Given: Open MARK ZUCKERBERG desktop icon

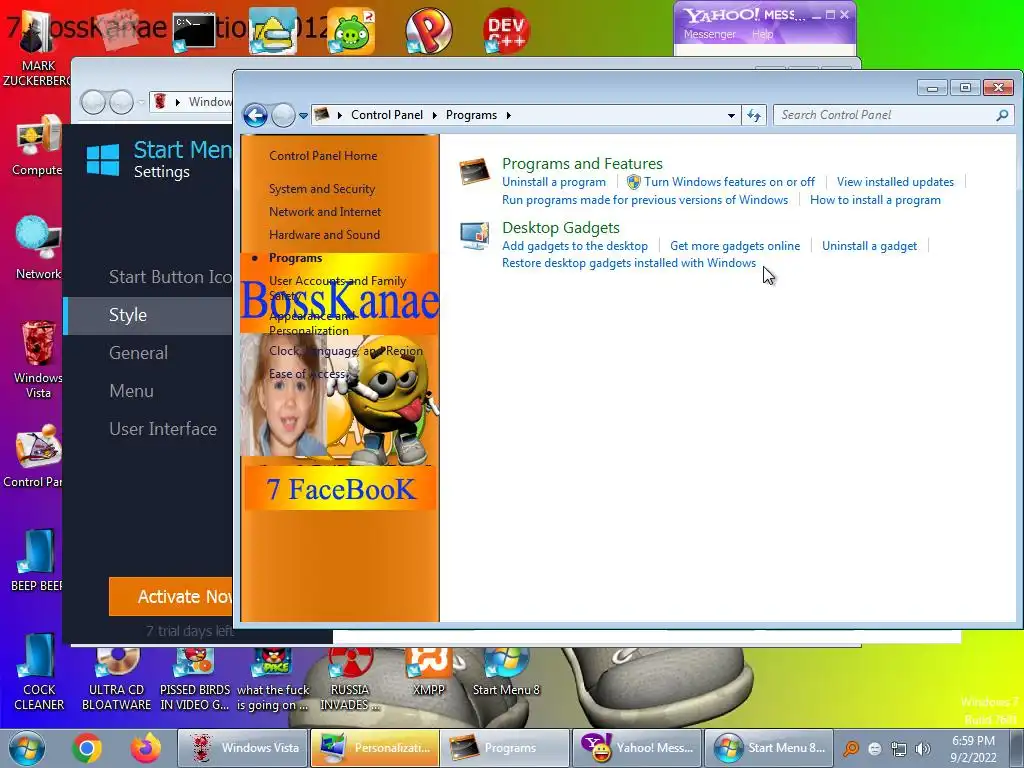Looking at the screenshot, I should tap(37, 50).
